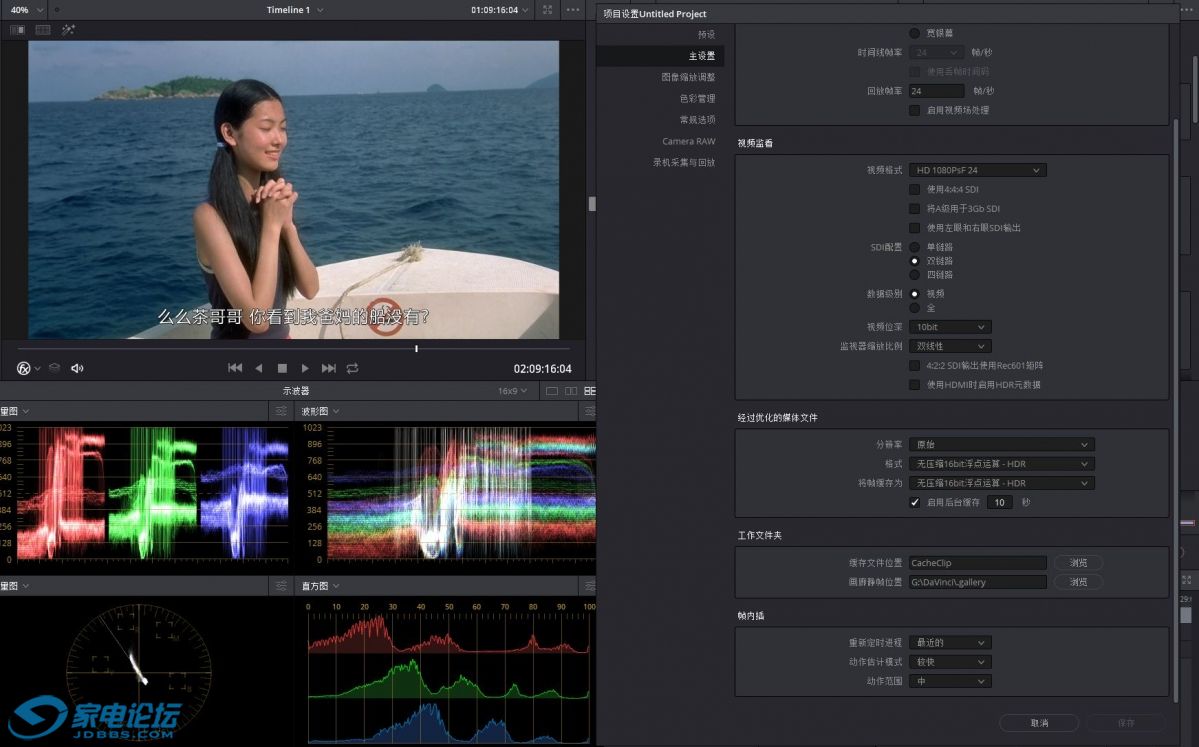Click the loop playback icon
This screenshot has height=747, width=1199.
click(x=352, y=368)
